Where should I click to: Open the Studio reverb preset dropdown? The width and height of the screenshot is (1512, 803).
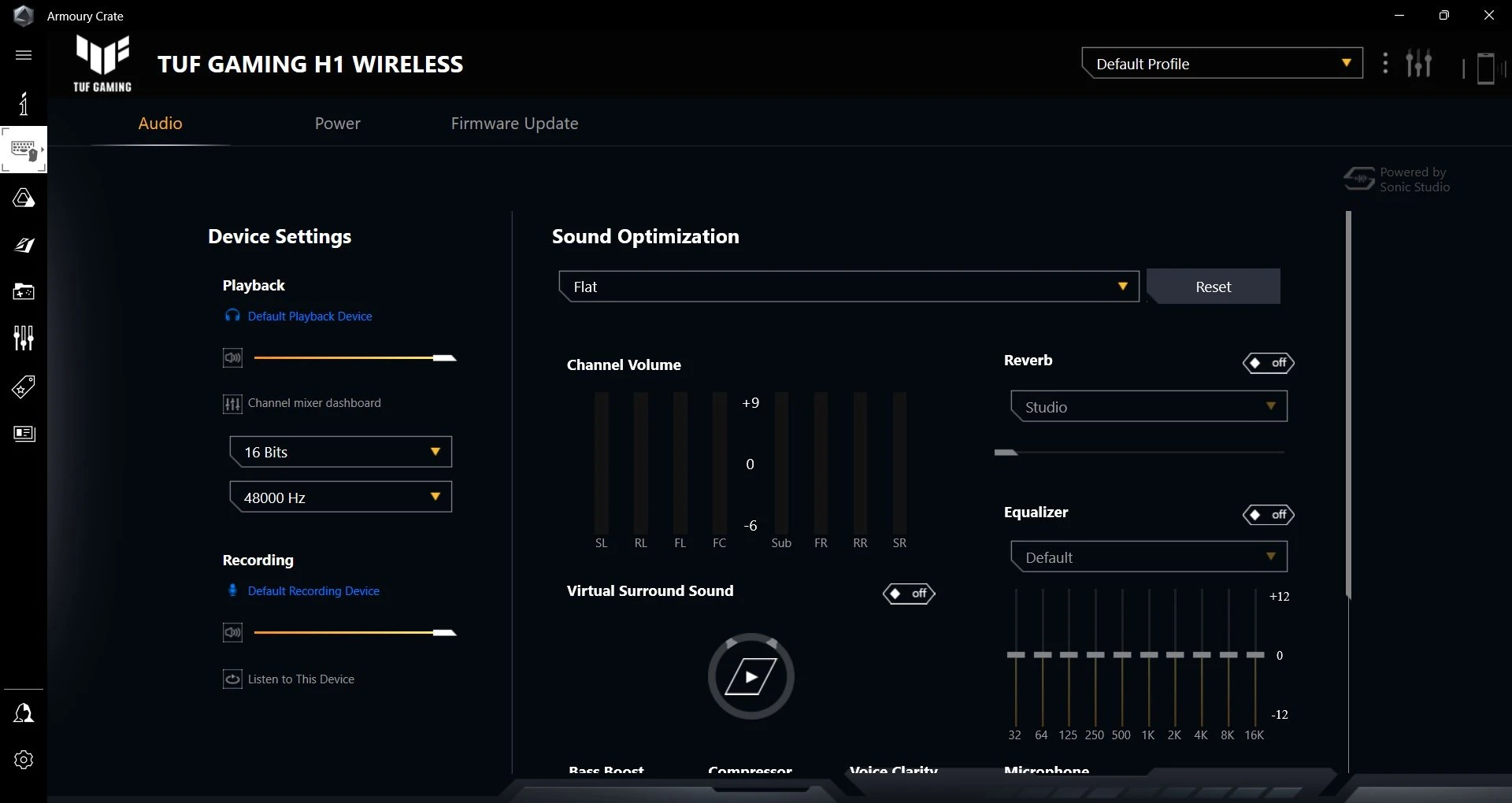[1149, 407]
